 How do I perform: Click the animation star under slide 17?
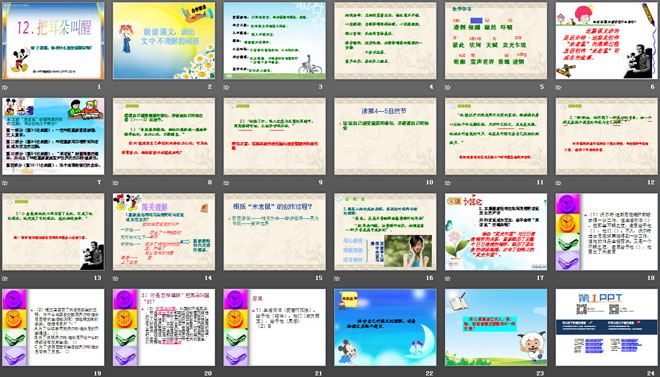pos(448,278)
